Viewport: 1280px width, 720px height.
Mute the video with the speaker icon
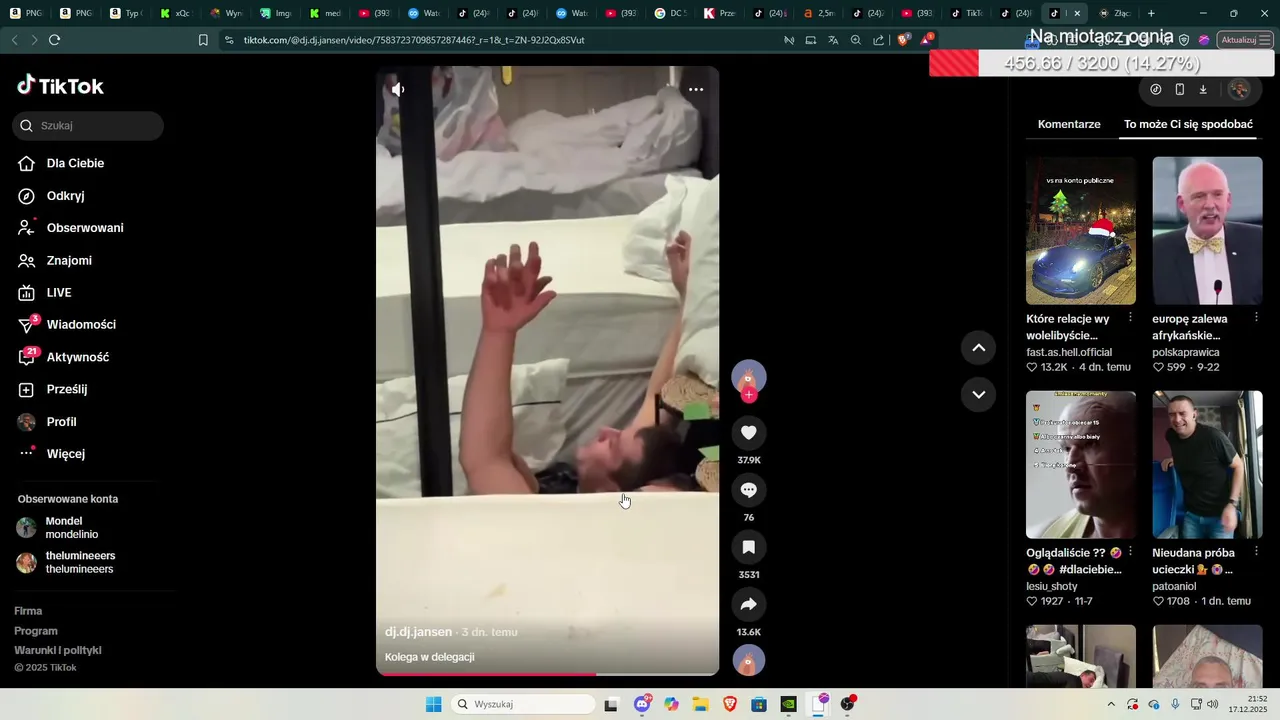coord(398,90)
